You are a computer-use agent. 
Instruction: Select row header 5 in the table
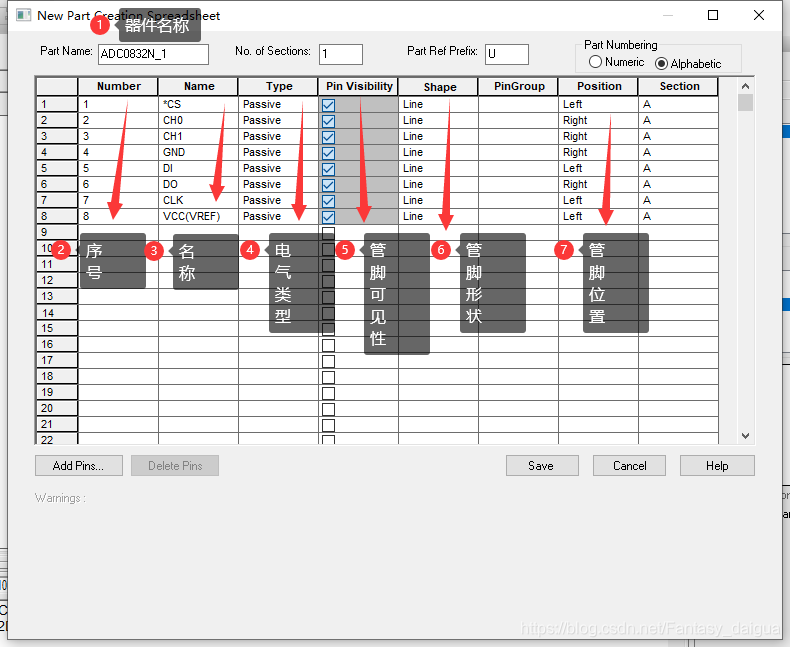(57, 168)
